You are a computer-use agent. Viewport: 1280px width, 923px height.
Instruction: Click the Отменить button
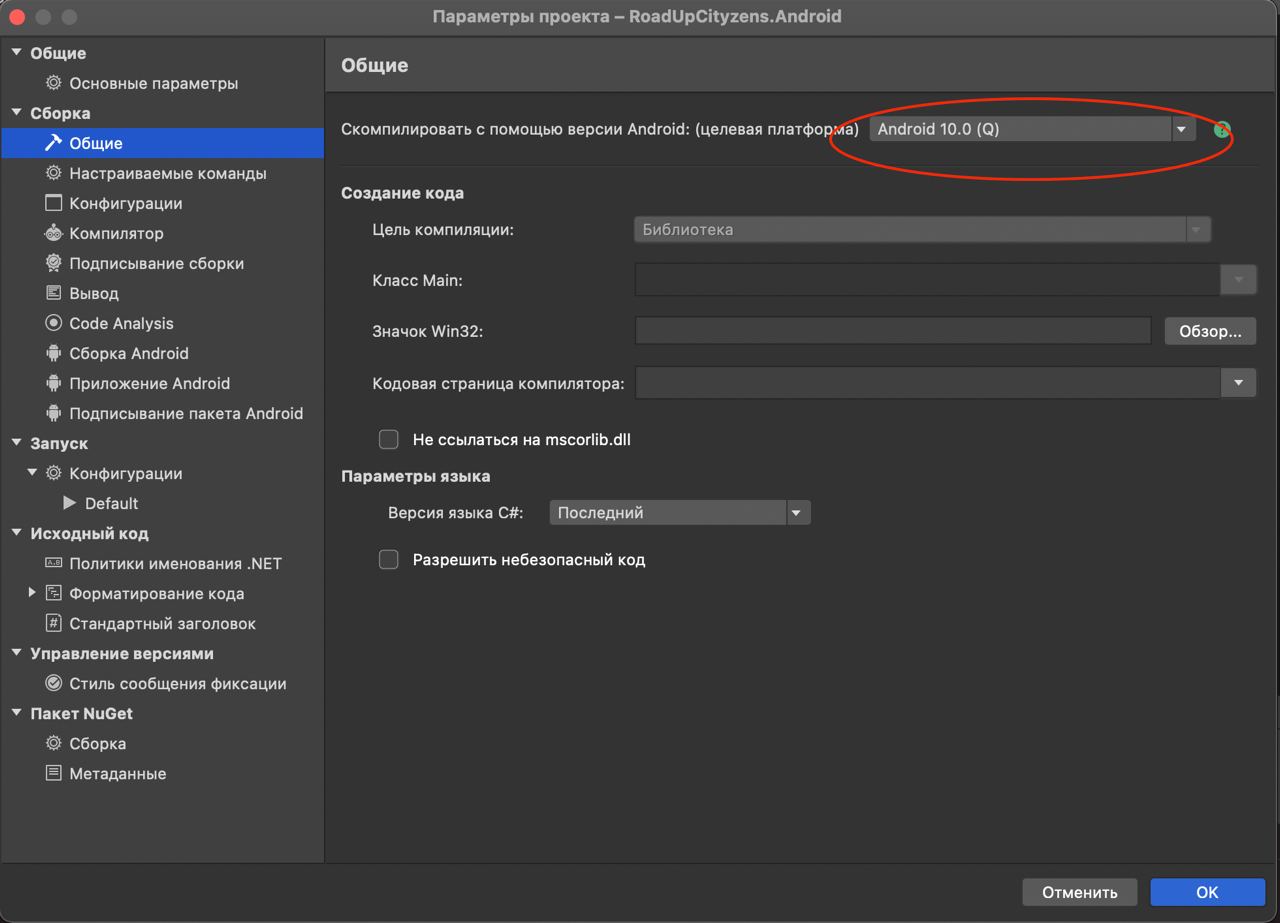tap(1080, 892)
